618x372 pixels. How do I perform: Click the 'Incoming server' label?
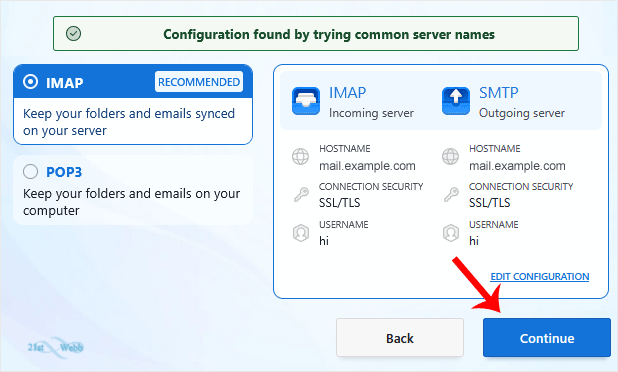click(371, 113)
